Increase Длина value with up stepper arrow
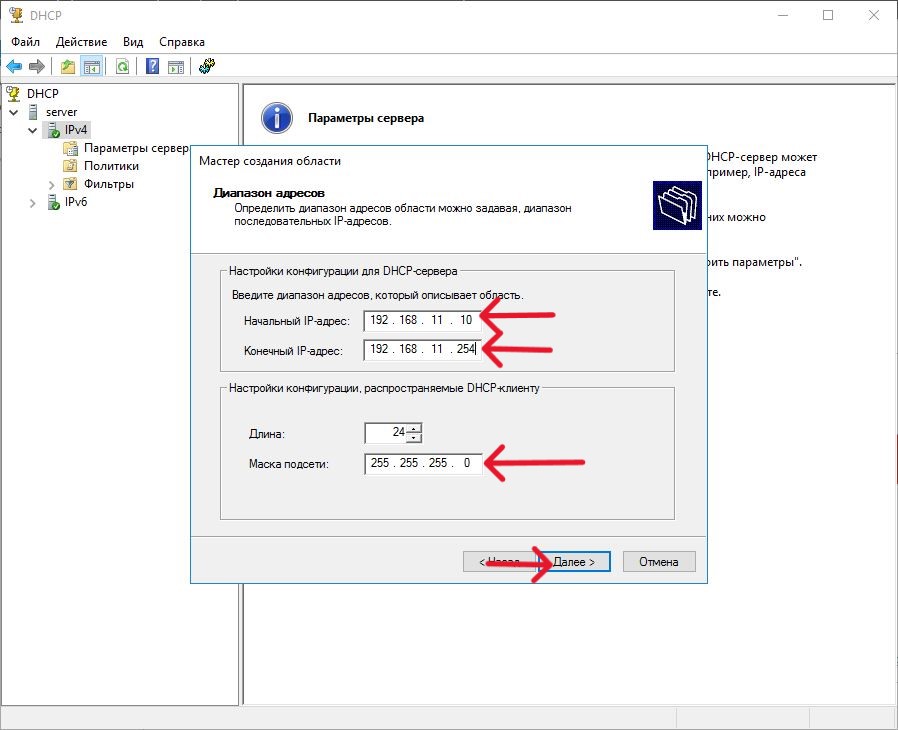 415,428
